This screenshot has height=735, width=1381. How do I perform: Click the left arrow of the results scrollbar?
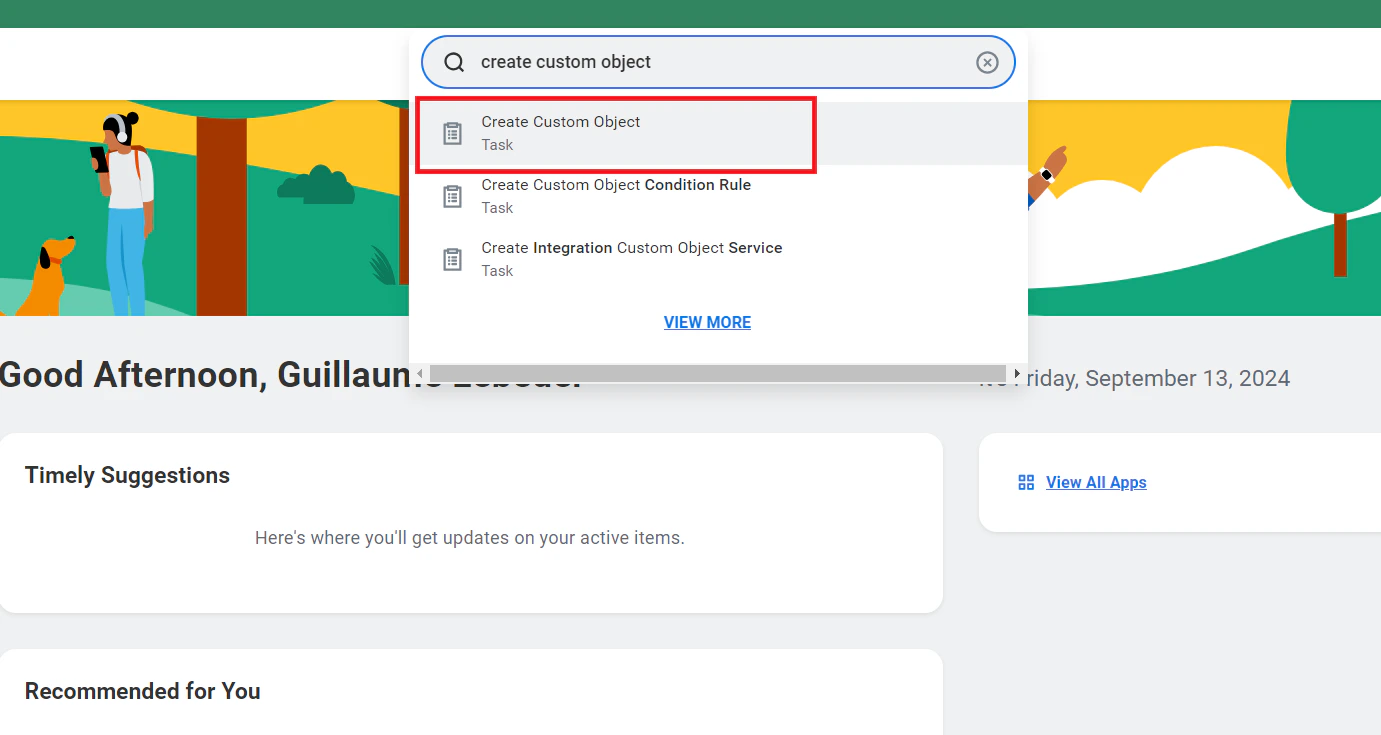tap(419, 371)
